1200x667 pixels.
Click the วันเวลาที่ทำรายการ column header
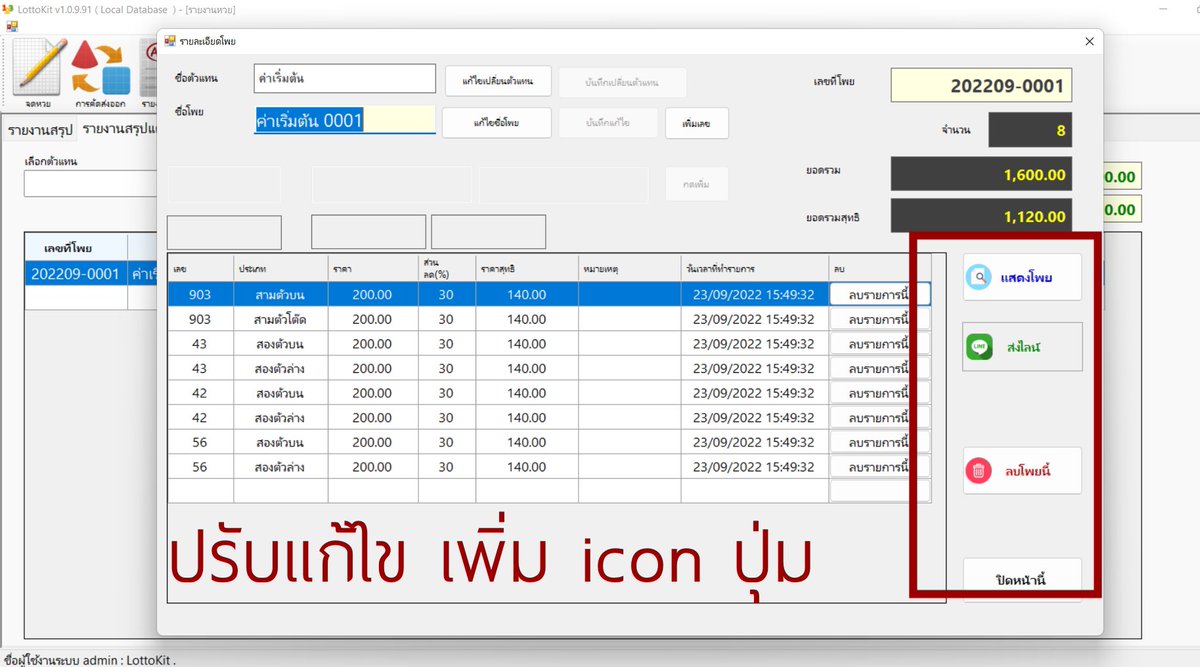[x=755, y=268]
